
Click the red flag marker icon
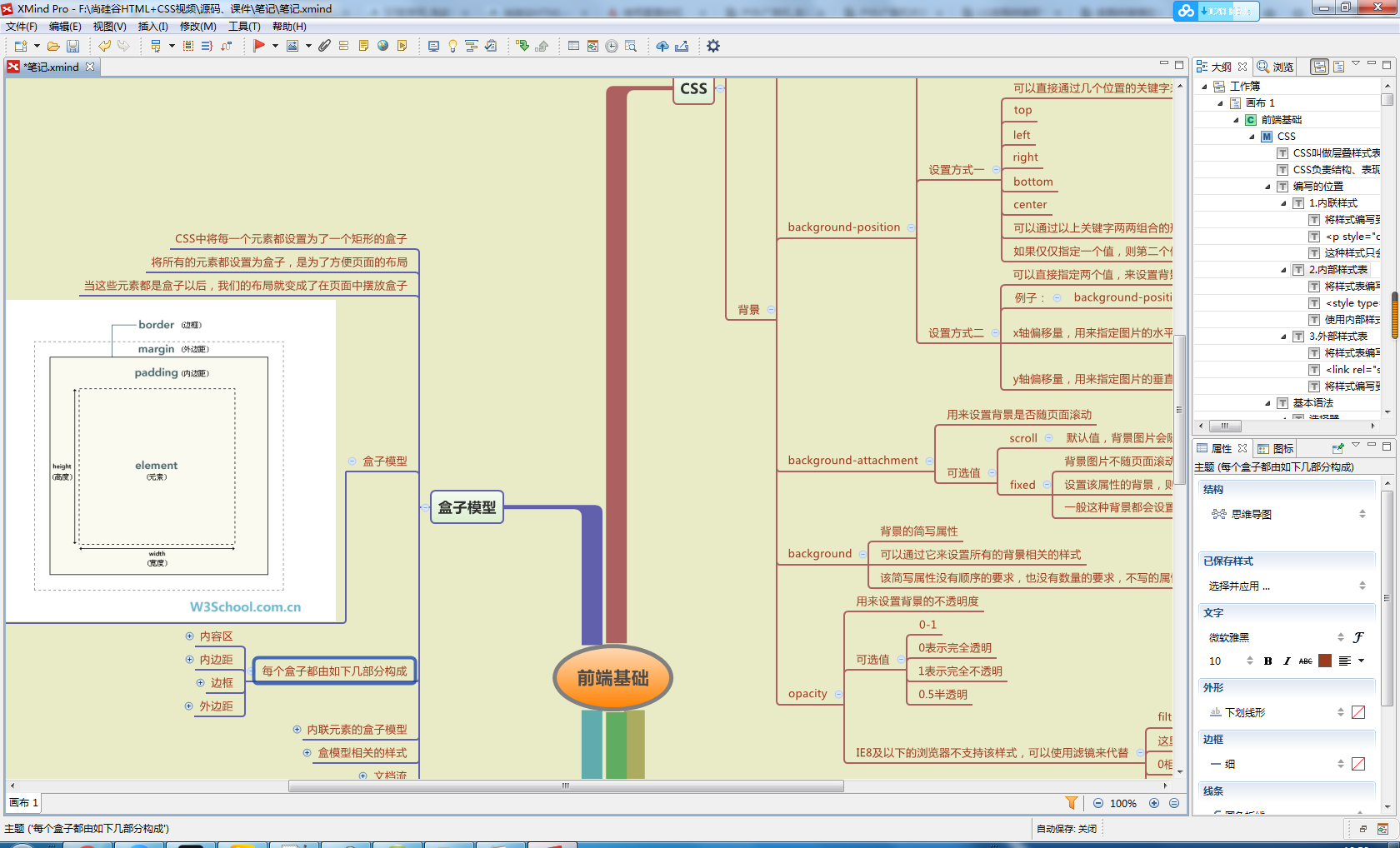pyautogui.click(x=259, y=46)
